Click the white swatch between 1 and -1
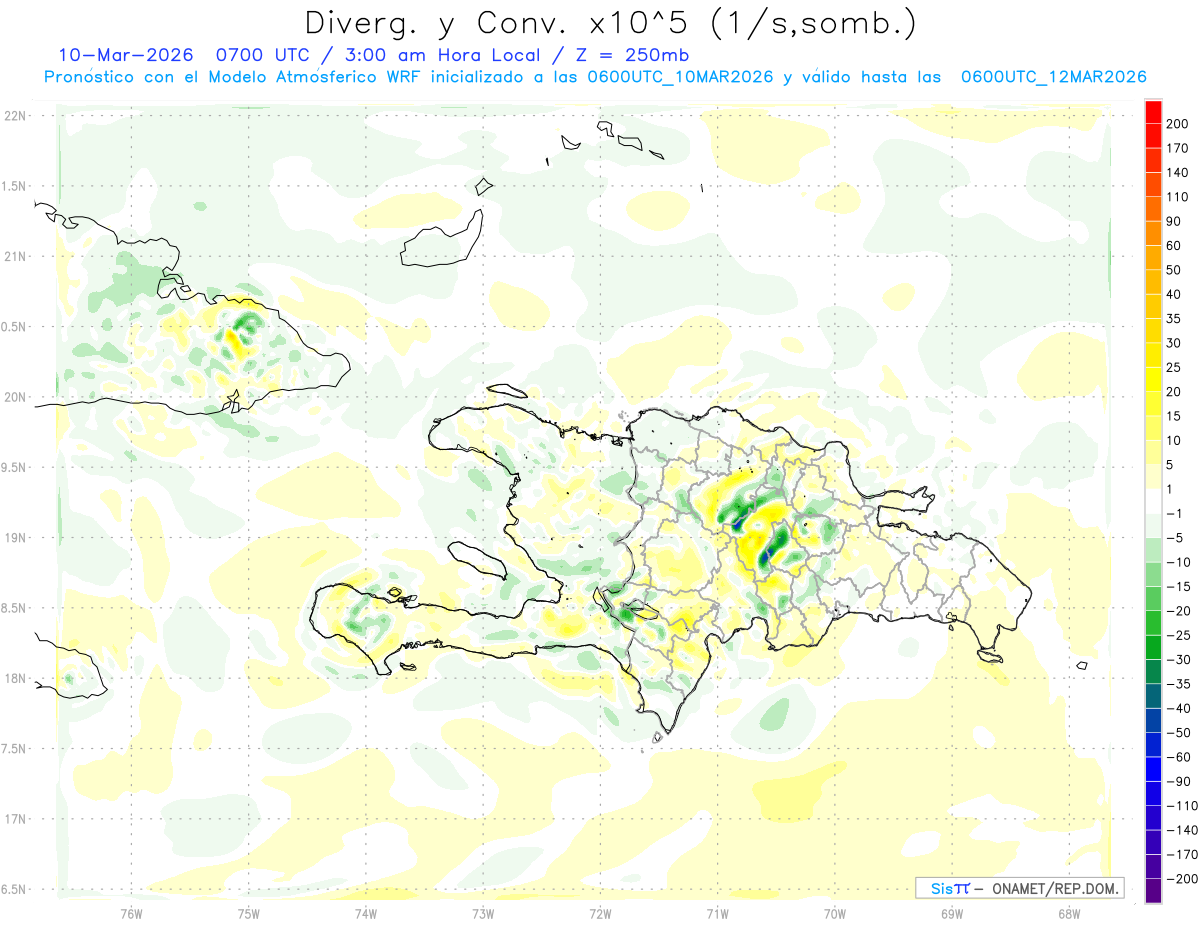The width and height of the screenshot is (1200, 927). point(1153,502)
